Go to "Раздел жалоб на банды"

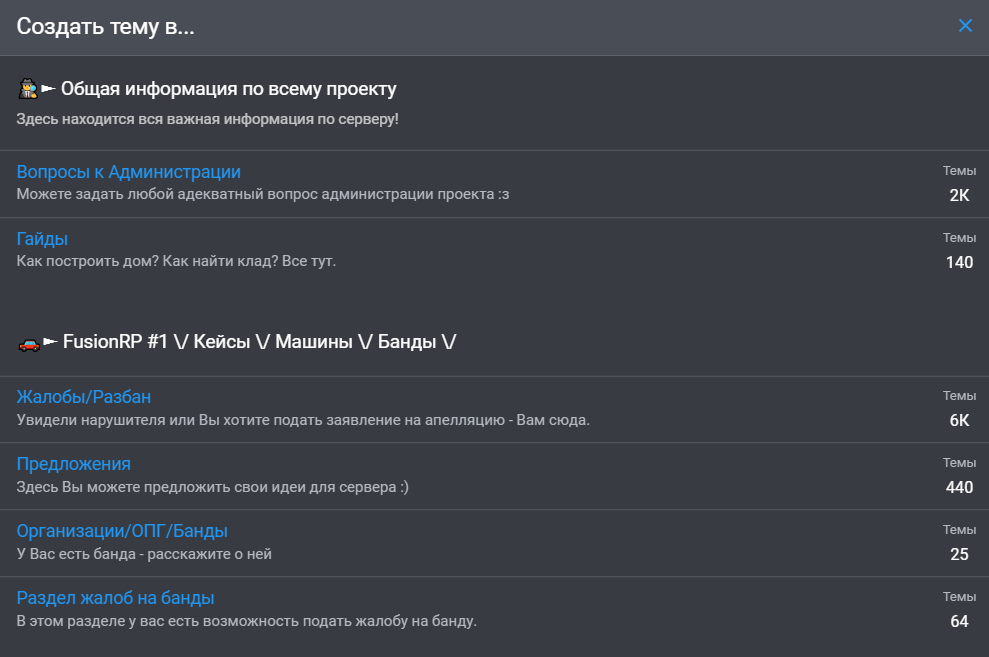coord(116,598)
